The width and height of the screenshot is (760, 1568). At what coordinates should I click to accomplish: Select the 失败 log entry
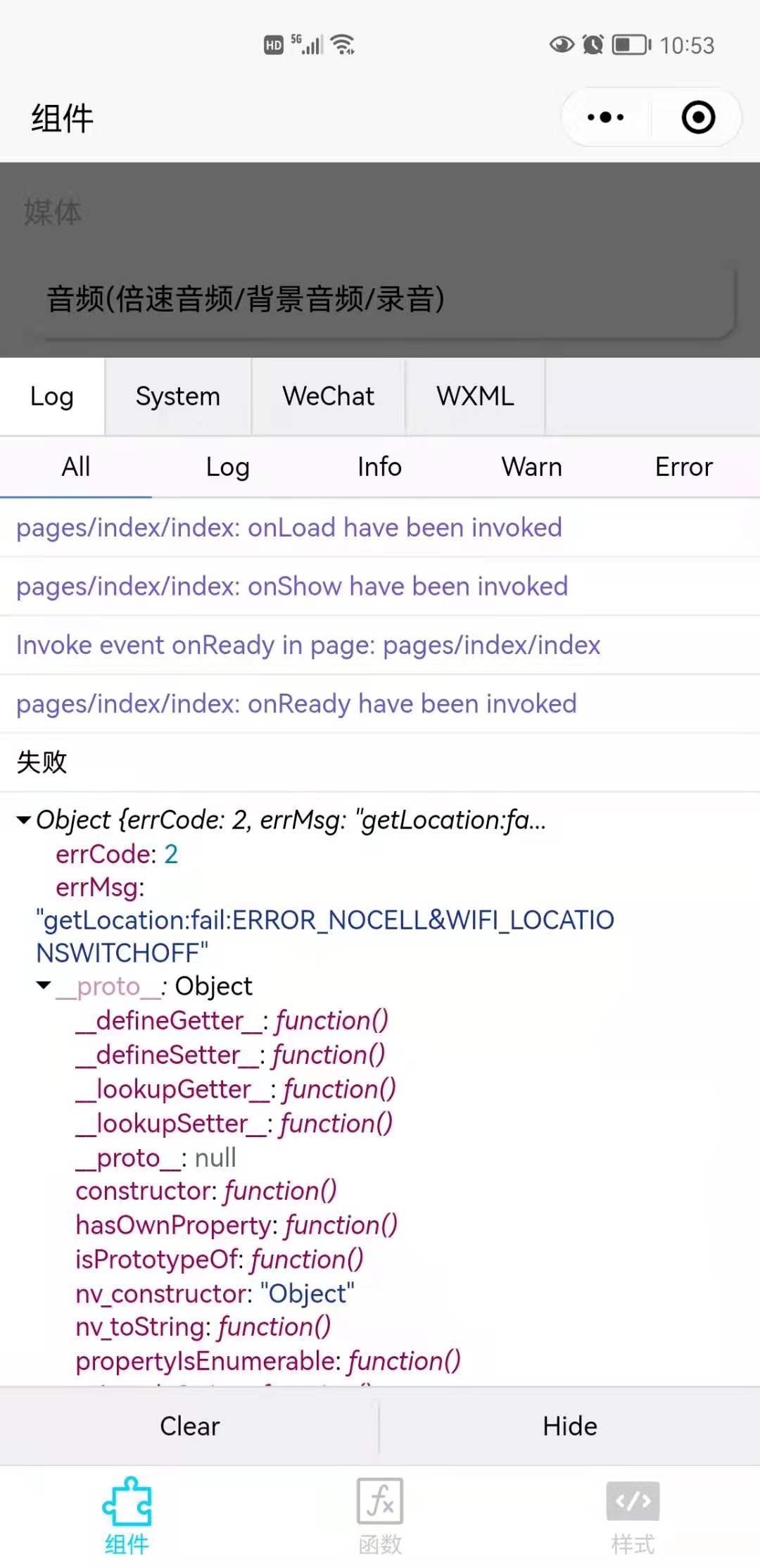click(x=380, y=762)
